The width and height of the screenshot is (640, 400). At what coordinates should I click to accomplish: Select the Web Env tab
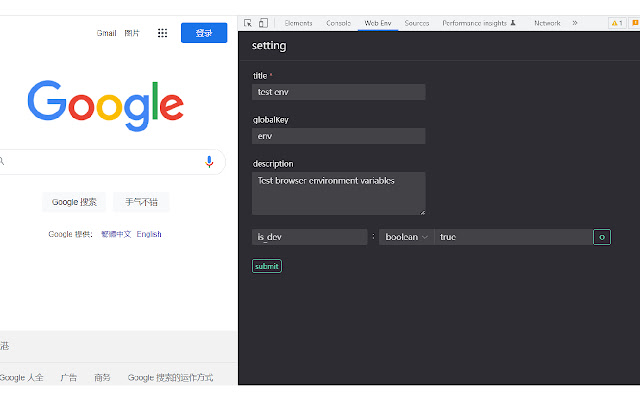(378, 23)
